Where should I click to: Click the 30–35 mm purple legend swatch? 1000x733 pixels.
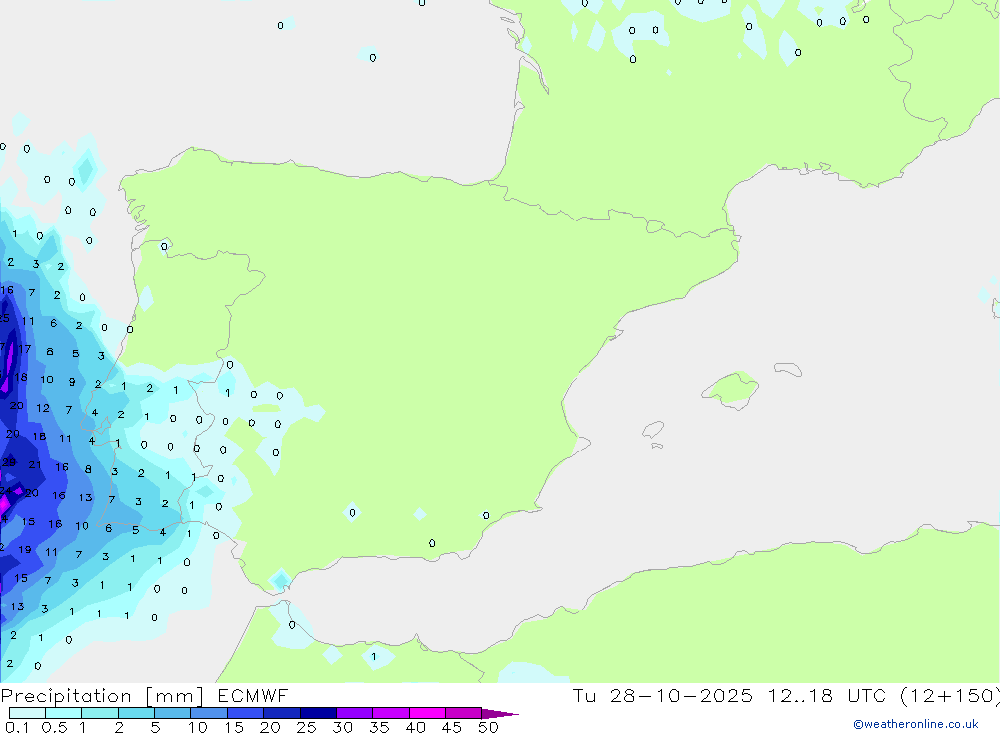354,713
